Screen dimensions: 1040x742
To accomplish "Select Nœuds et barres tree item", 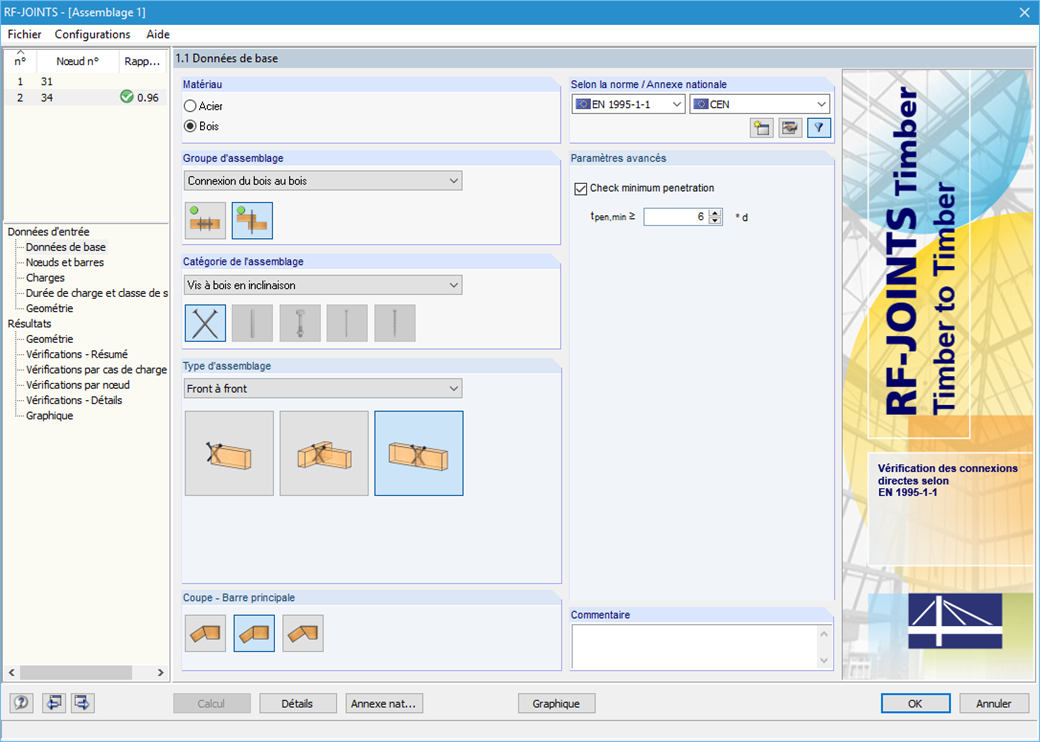I will coord(65,262).
